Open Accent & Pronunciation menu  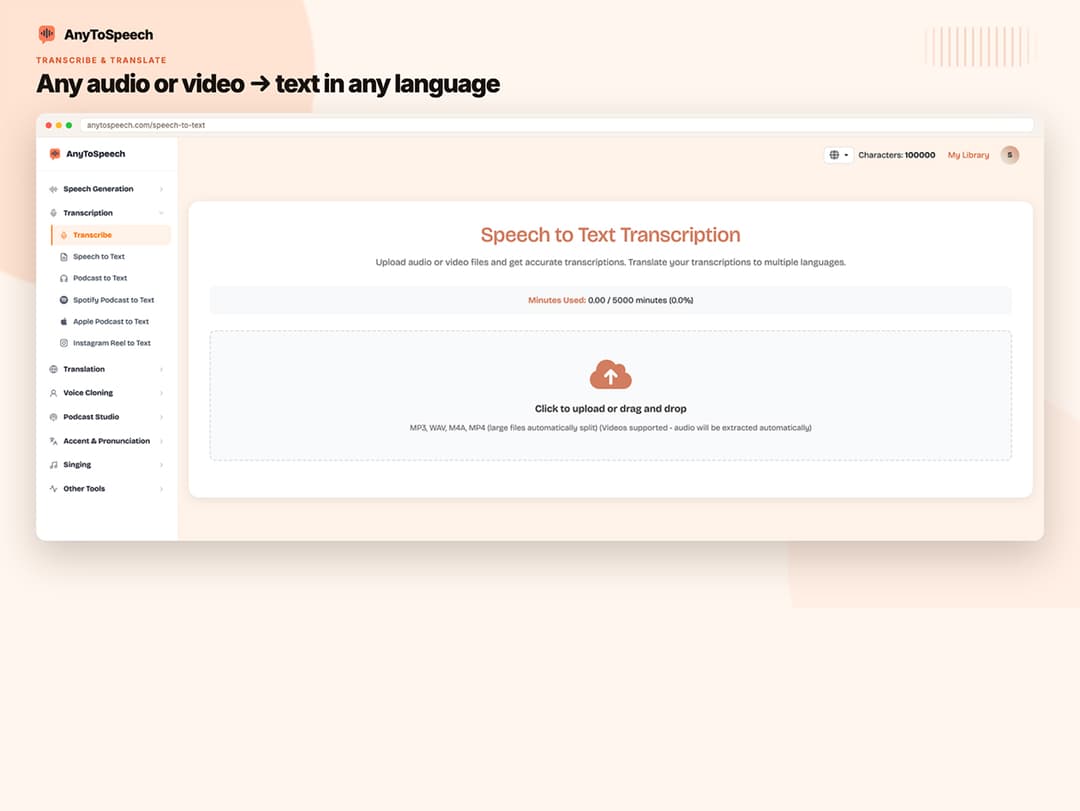pyautogui.click(x=106, y=441)
